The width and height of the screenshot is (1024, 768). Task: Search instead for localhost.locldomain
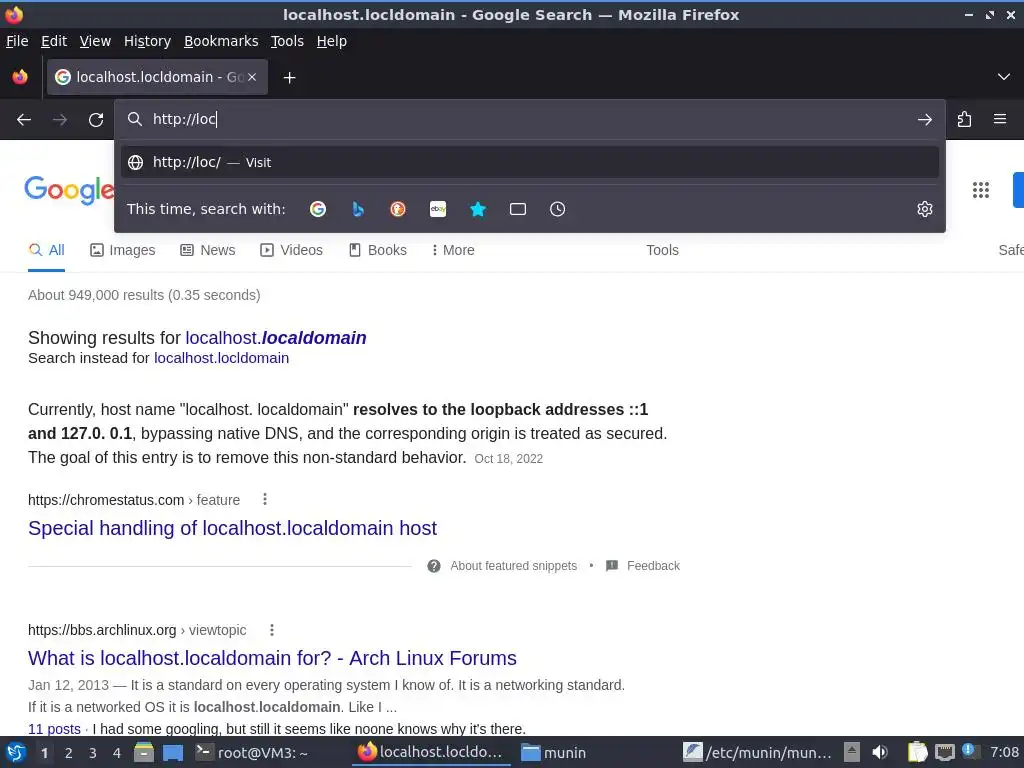coord(221,358)
